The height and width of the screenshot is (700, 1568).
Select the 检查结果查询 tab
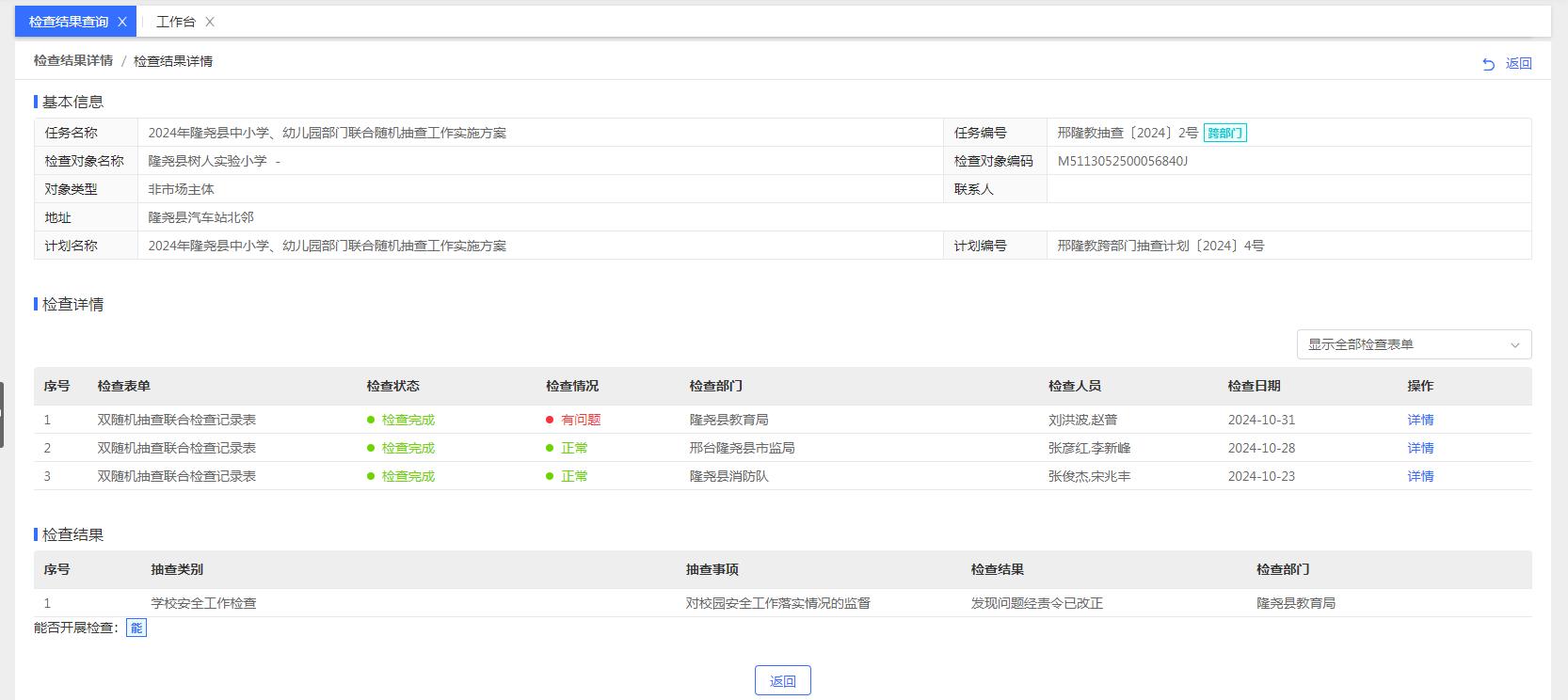(68, 22)
